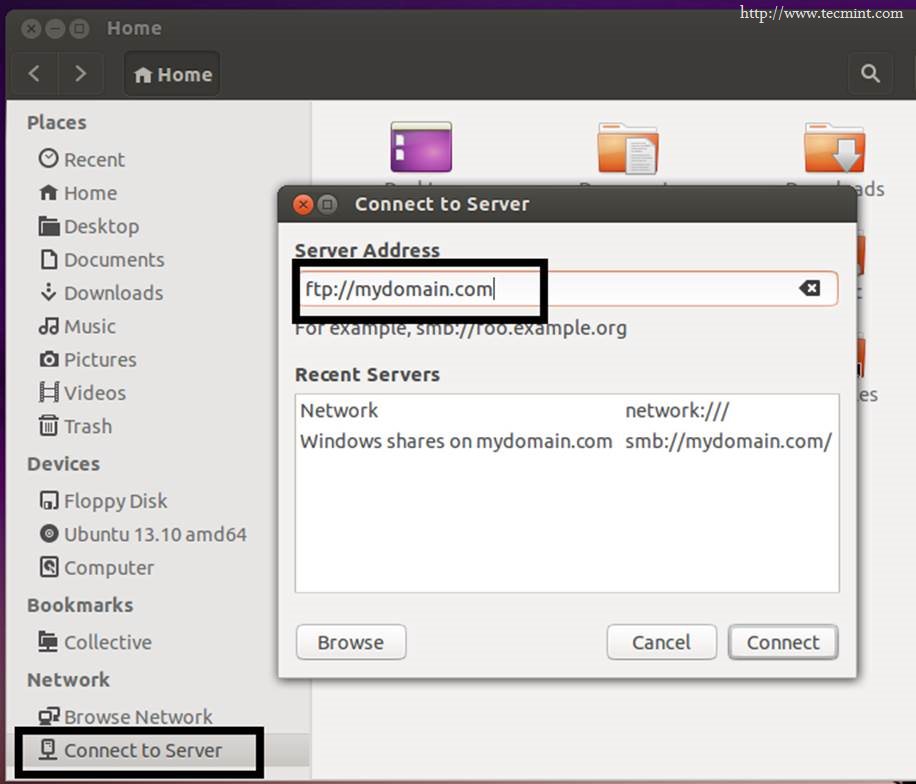Click the Downloads arrow icon in sidebar
The image size is (916, 784).
click(x=48, y=292)
